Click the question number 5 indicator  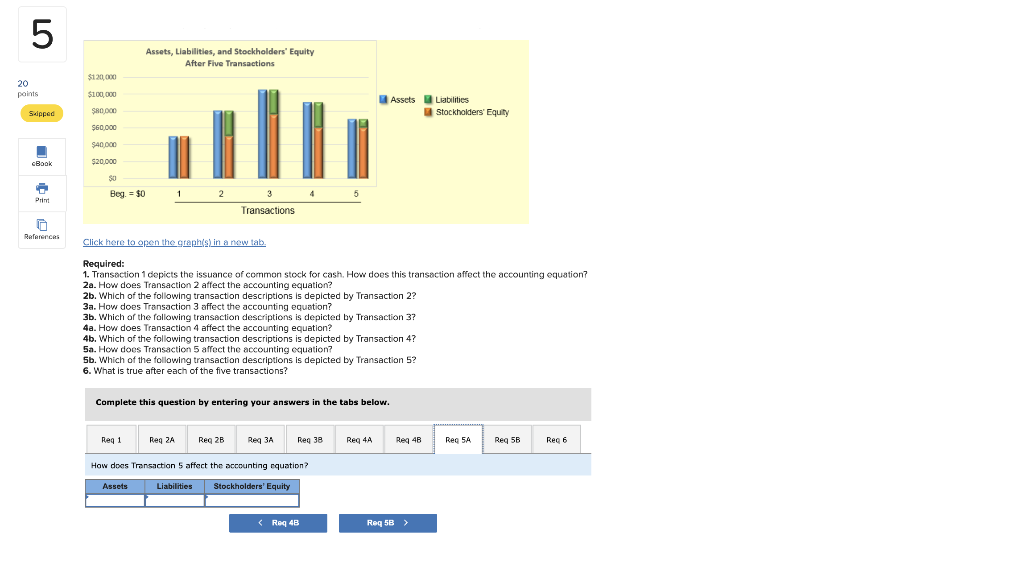(40, 33)
